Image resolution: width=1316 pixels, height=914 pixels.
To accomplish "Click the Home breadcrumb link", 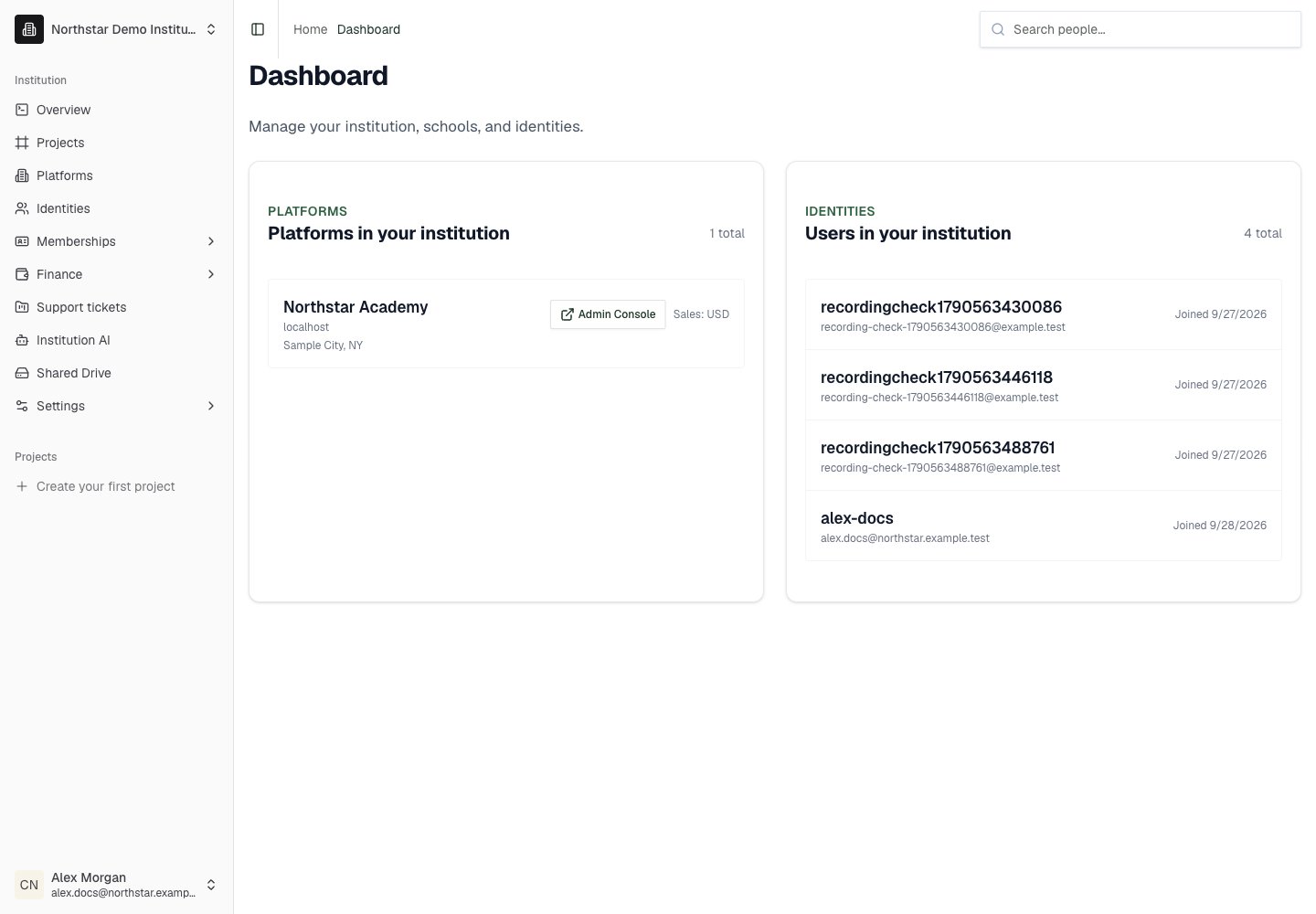I will (x=310, y=29).
